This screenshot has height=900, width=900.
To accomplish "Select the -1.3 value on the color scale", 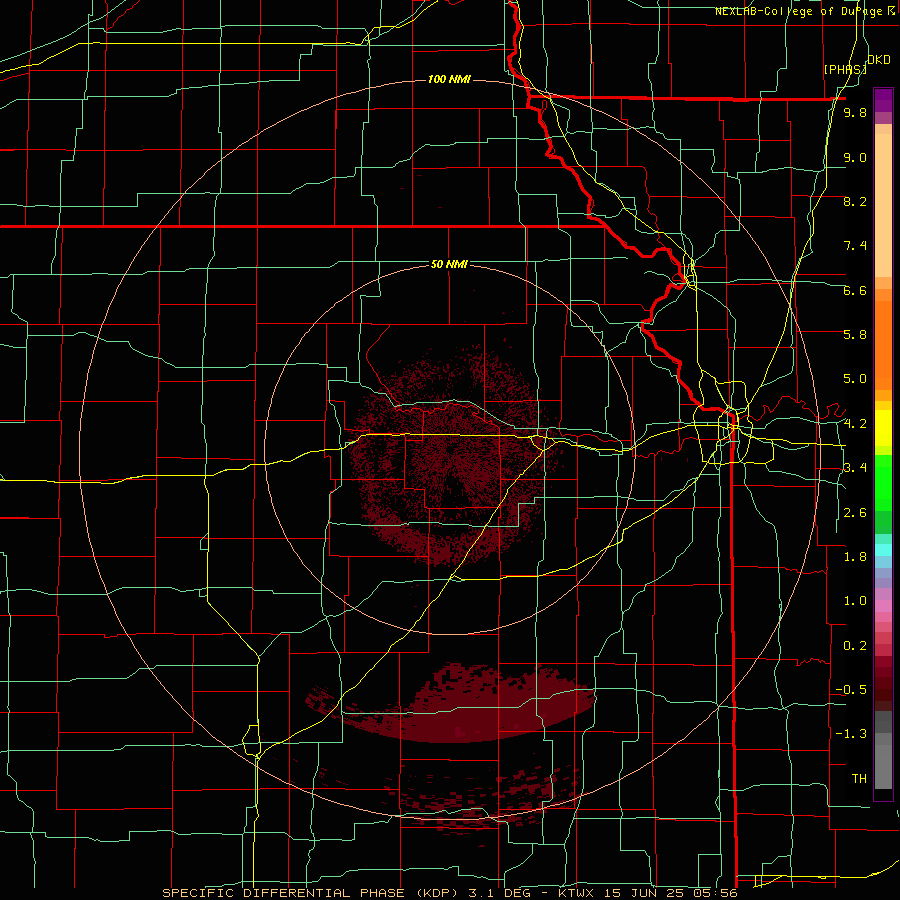I will pyautogui.click(x=851, y=734).
